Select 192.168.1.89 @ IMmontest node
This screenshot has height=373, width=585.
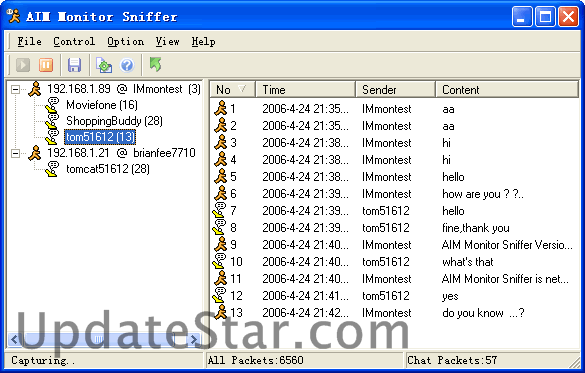coord(123,89)
